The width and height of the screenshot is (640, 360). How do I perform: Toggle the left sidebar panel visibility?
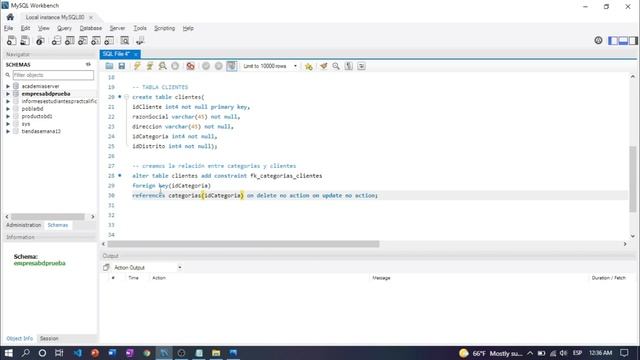(x=613, y=40)
